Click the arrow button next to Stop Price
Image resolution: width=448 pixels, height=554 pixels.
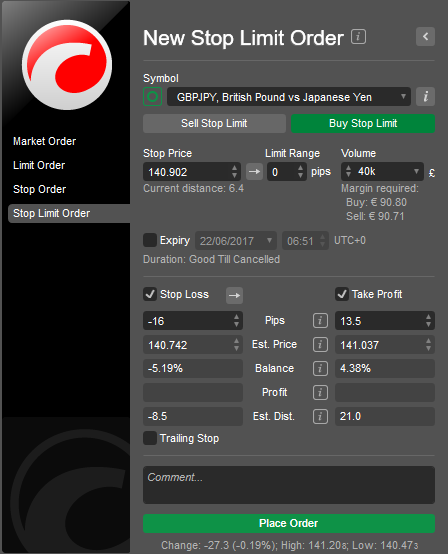coord(254,172)
